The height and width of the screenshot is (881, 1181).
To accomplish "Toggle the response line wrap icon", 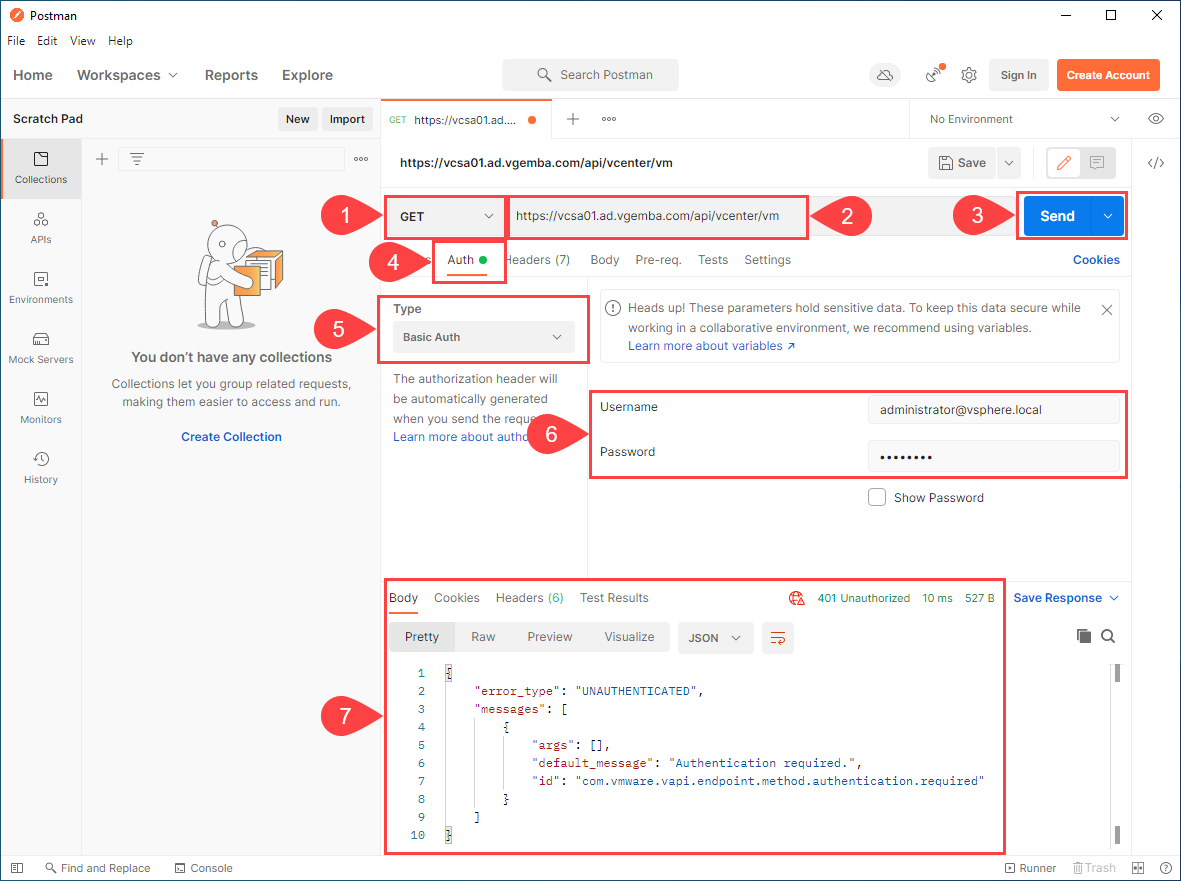I will tap(777, 638).
